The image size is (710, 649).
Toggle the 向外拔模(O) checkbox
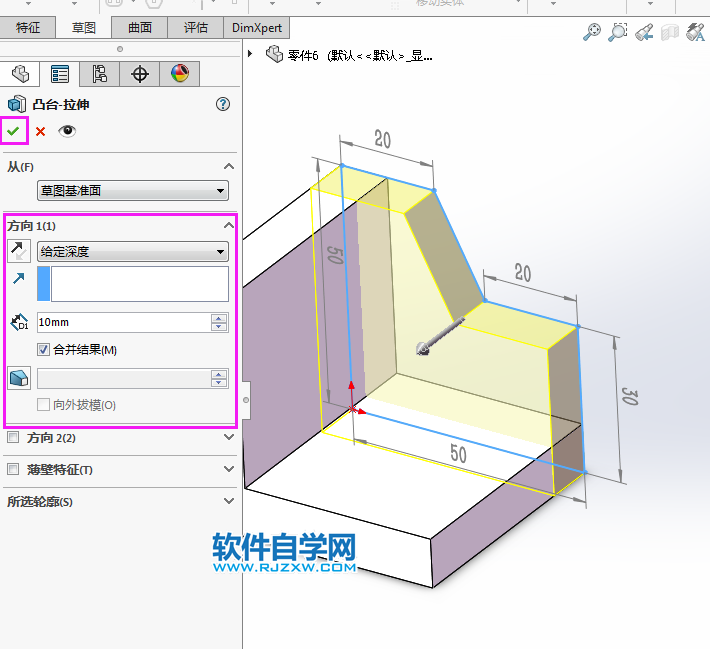[x=43, y=404]
